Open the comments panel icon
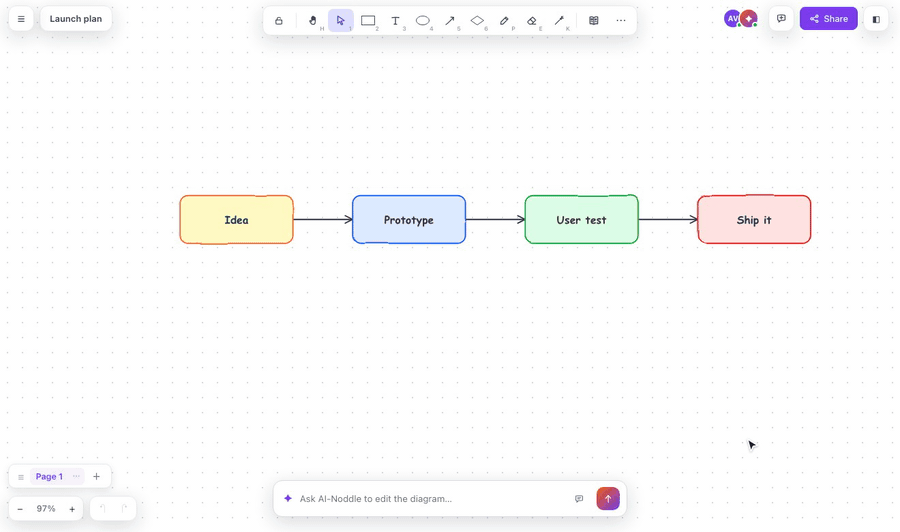The height and width of the screenshot is (532, 900). tap(781, 19)
